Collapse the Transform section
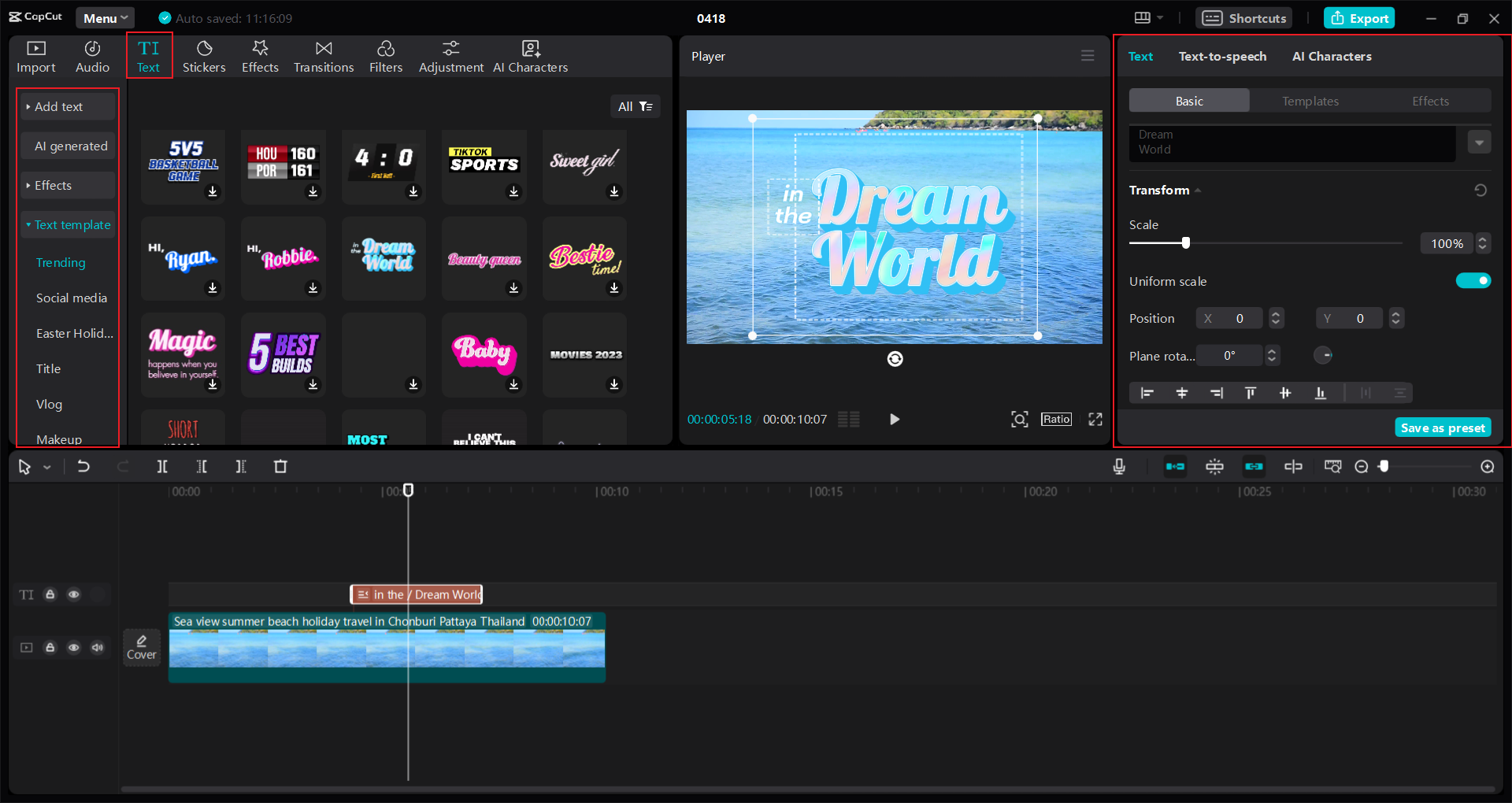The height and width of the screenshot is (803, 1512). 1198,190
